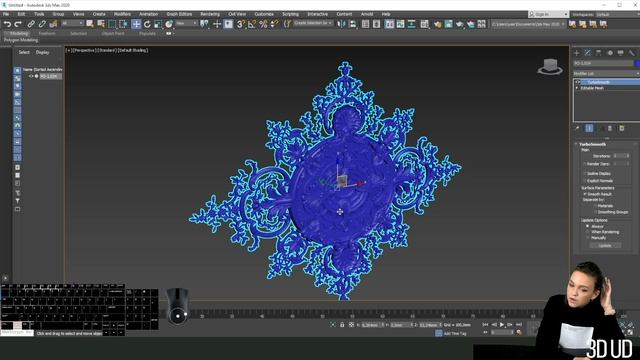Image resolution: width=640 pixels, height=360 pixels.
Task: Open the Create Selection Set dropdown
Action: (x=313, y=24)
